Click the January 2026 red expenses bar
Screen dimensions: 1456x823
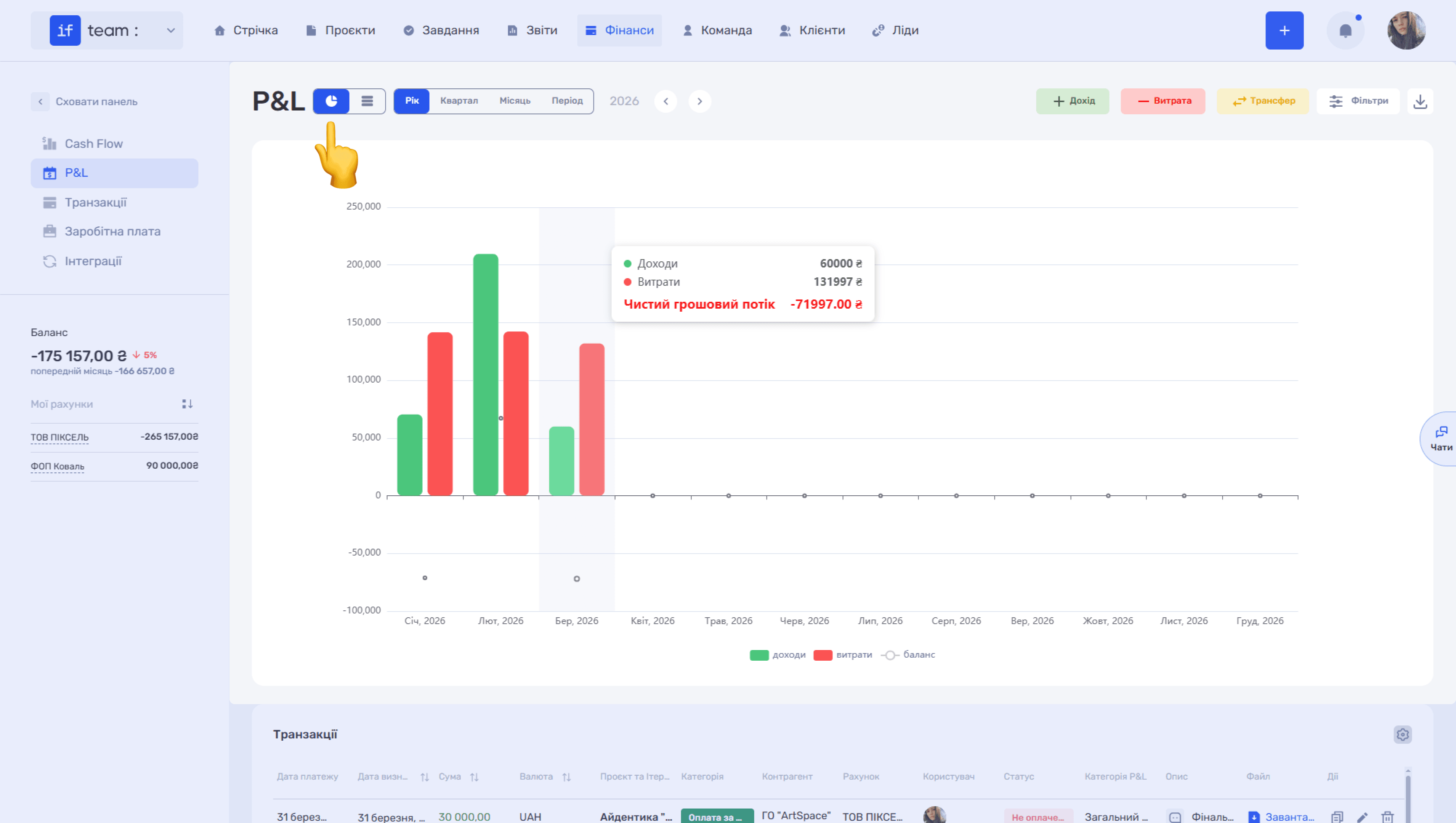point(440,414)
